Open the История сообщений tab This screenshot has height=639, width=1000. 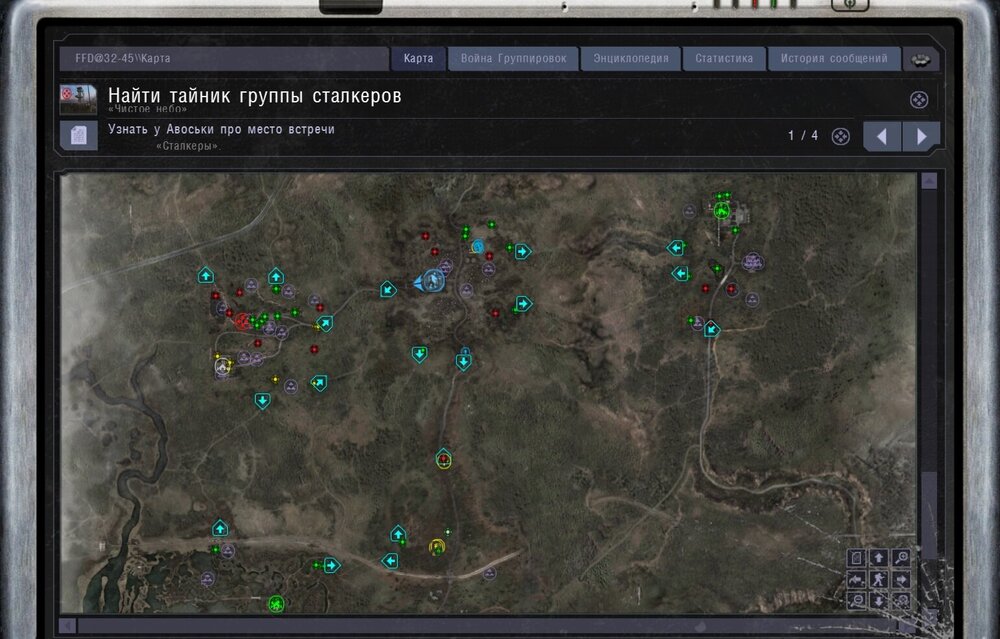pyautogui.click(x=834, y=59)
